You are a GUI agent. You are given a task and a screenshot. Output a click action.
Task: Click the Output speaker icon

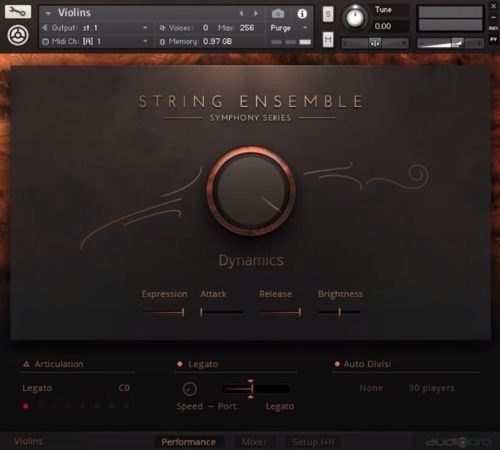click(45, 28)
